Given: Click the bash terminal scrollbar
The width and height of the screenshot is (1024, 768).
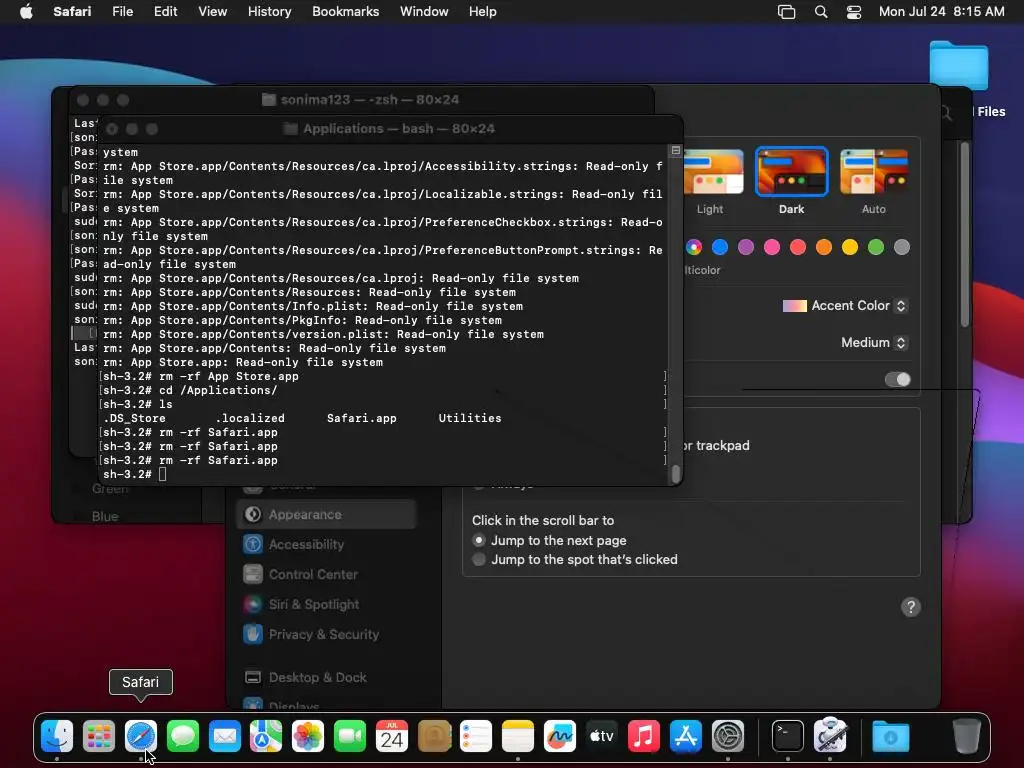Looking at the screenshot, I should click(676, 473).
